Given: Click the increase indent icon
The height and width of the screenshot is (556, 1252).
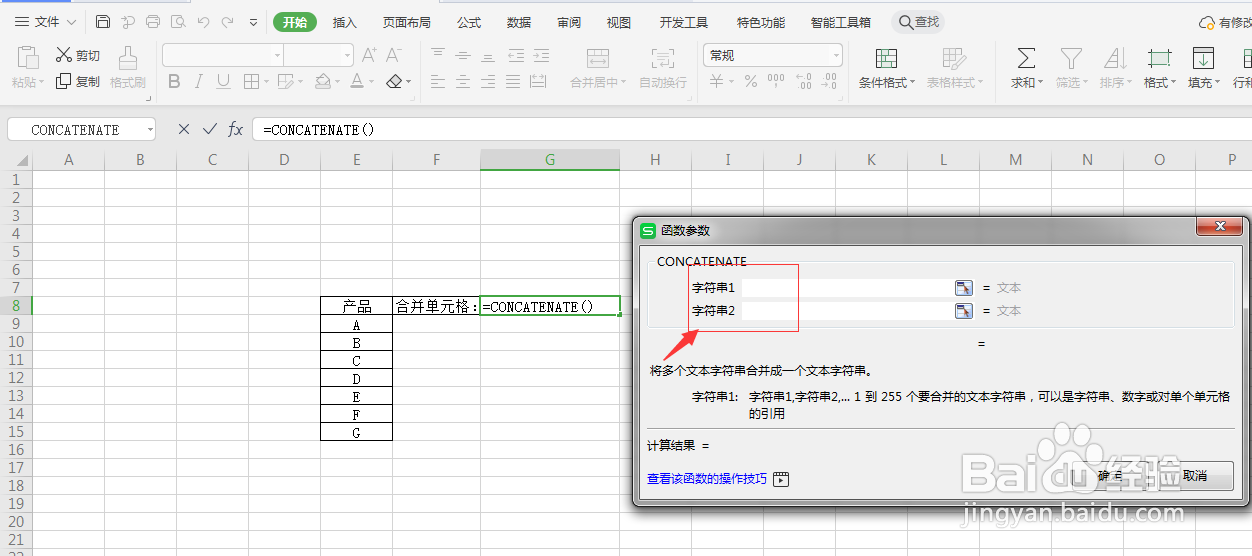Looking at the screenshot, I should coord(541,55).
